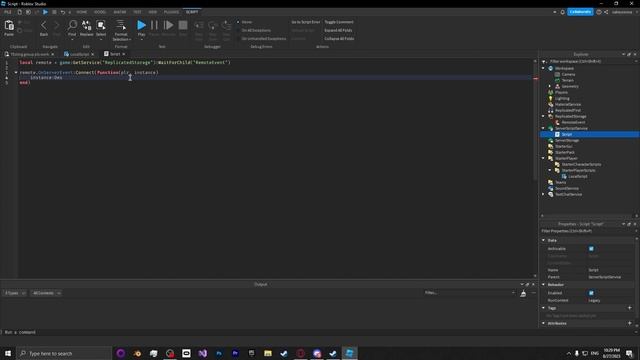Viewport: 640px width, 360px height.
Task: Select ServerStorage in Explorer
Action: [567, 140]
